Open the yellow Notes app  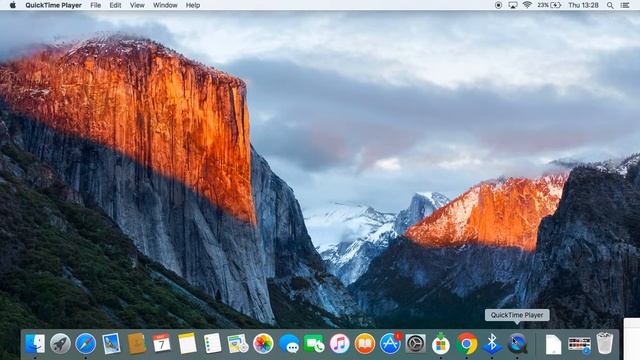point(187,344)
